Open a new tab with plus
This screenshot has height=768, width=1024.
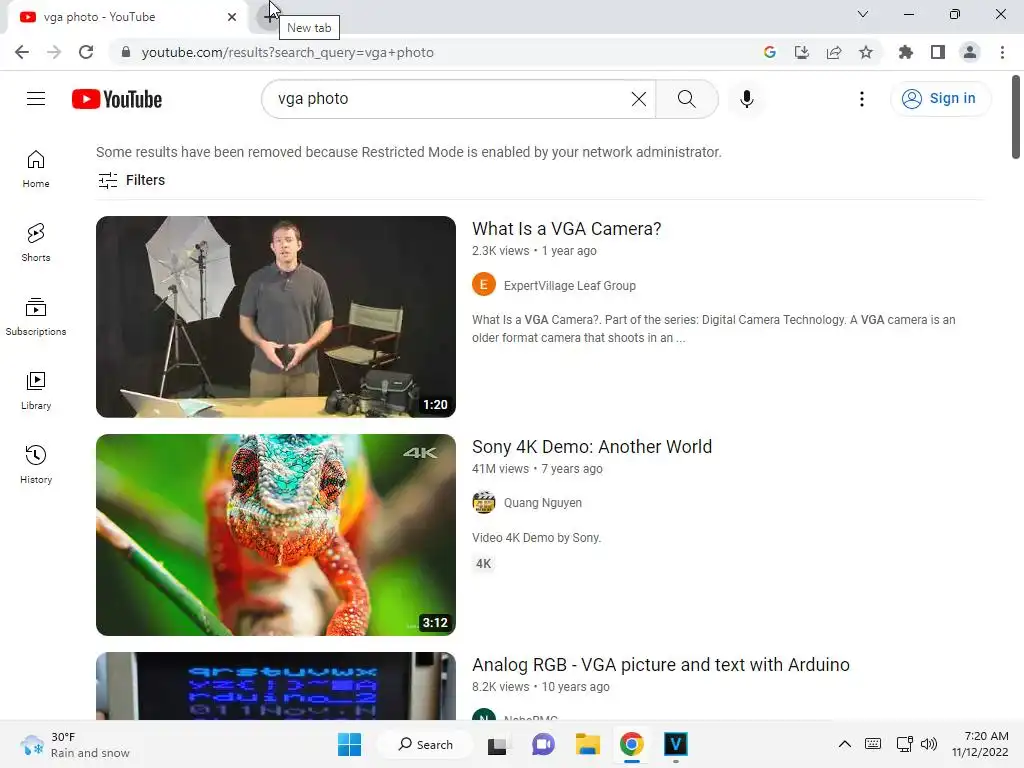(x=268, y=16)
